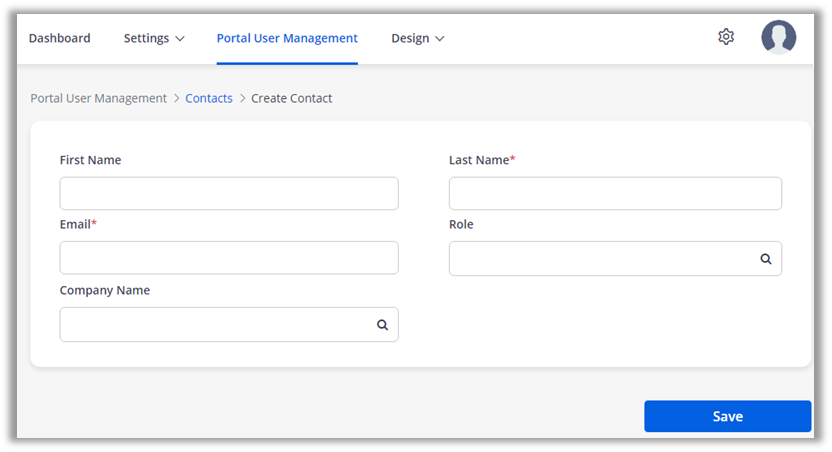The height and width of the screenshot is (452, 832).
Task: Click into the Email text box
Action: click(x=229, y=258)
